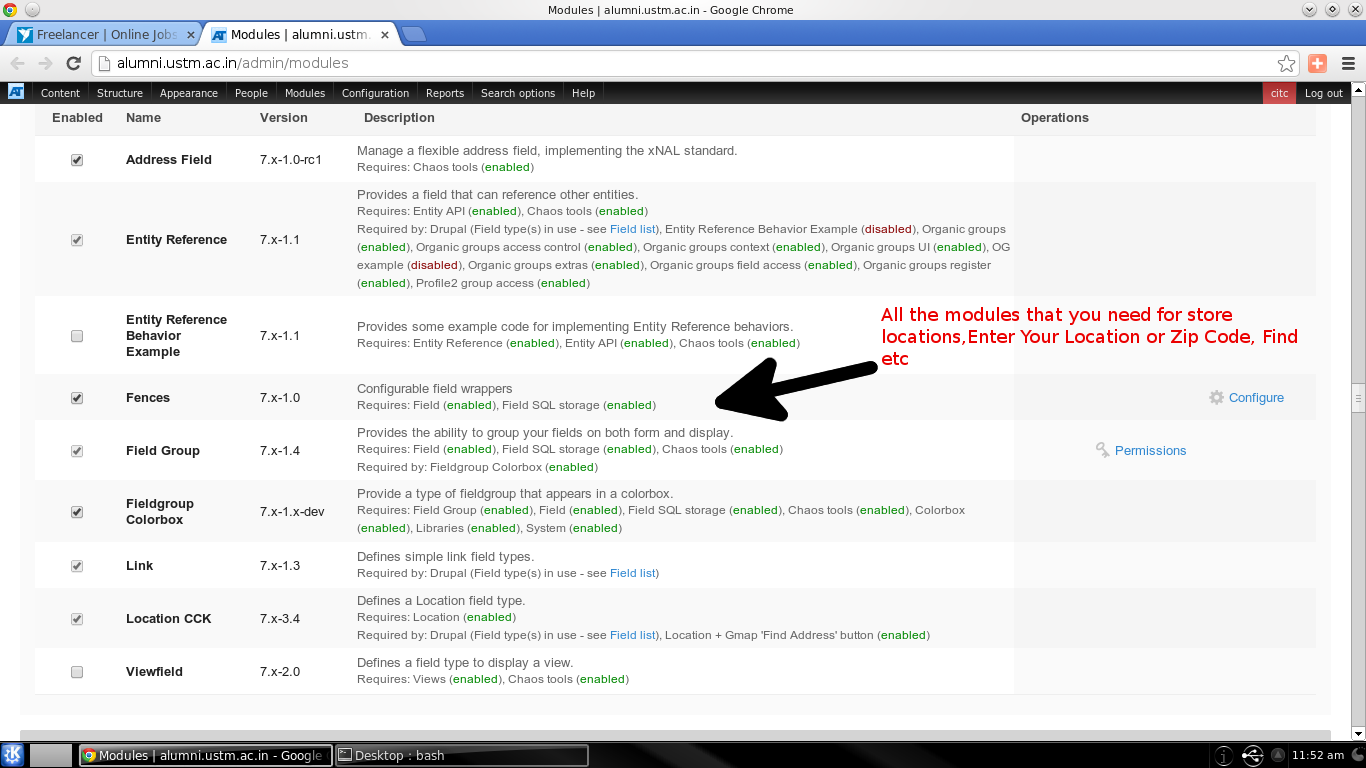Open the KDE application launcher

(13, 755)
